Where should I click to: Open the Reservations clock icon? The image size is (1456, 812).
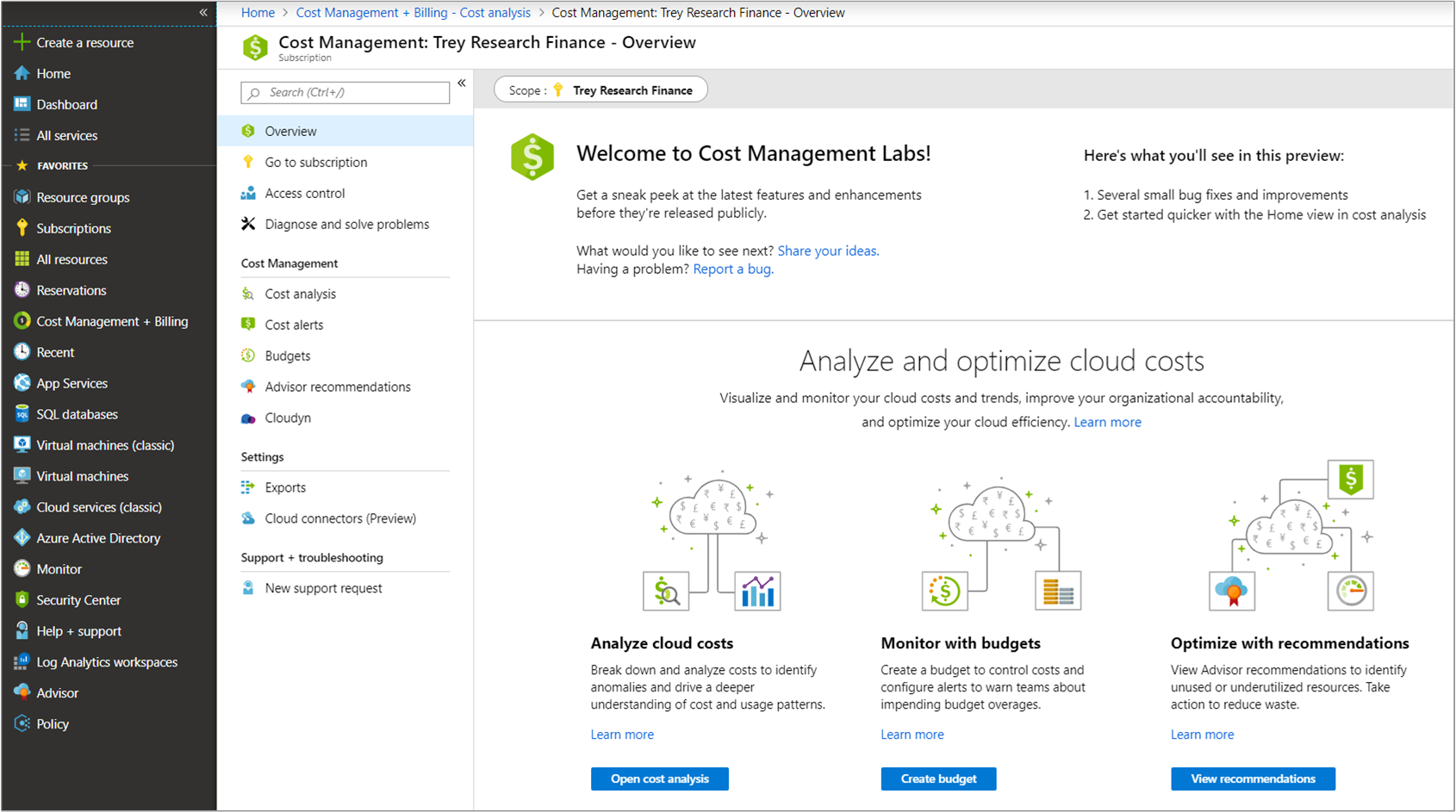coord(22,290)
